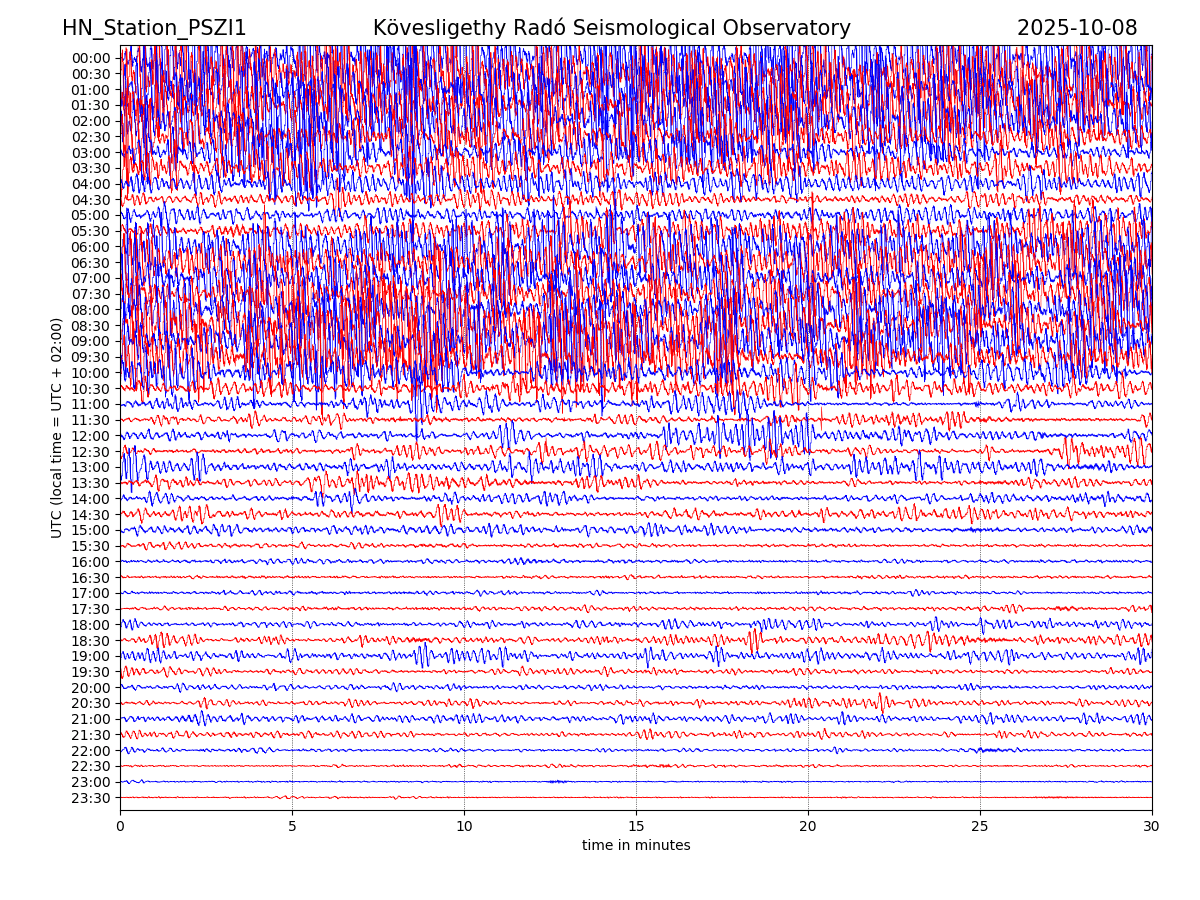
Task: Click the HN_Station_PSZI1 station title
Action: click(154, 28)
